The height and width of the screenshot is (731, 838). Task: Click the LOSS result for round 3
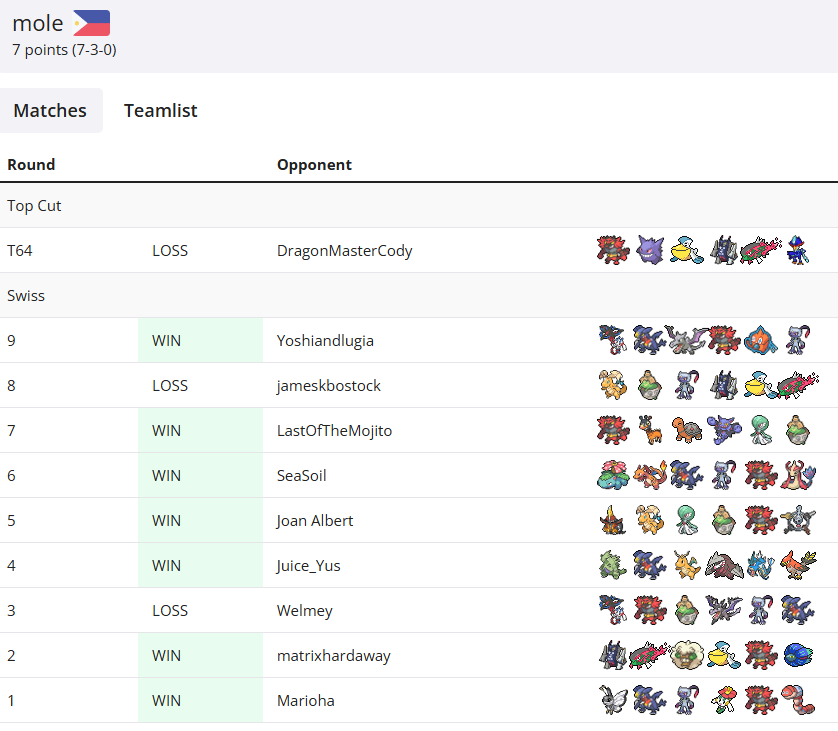[170, 610]
